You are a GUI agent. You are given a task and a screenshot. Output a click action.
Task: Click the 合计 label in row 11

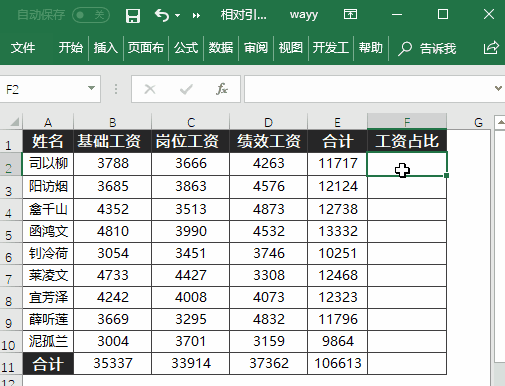pos(48,364)
